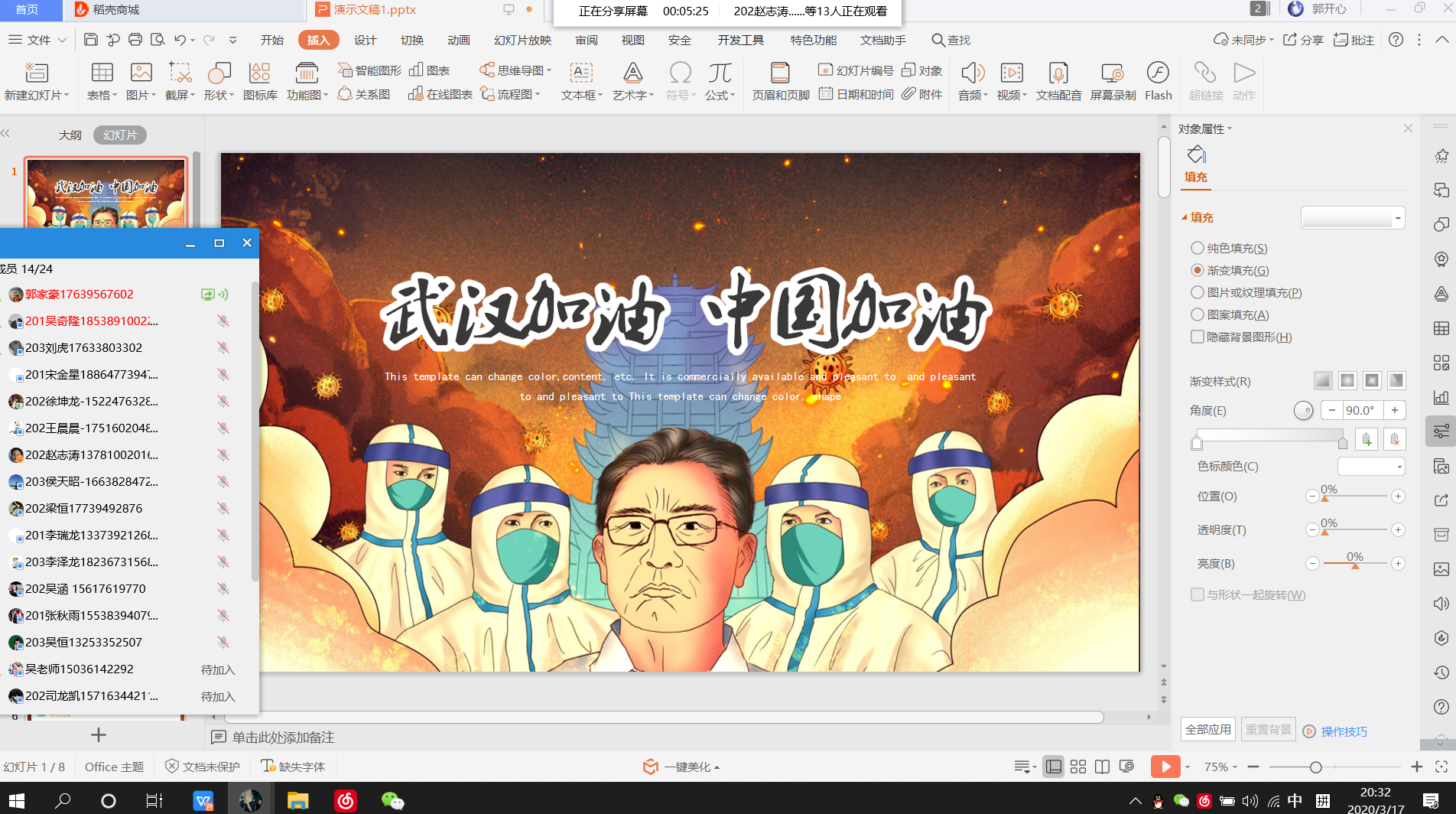Click the header and footer icon
Screen dimensions: 1456x814
pos(780,80)
